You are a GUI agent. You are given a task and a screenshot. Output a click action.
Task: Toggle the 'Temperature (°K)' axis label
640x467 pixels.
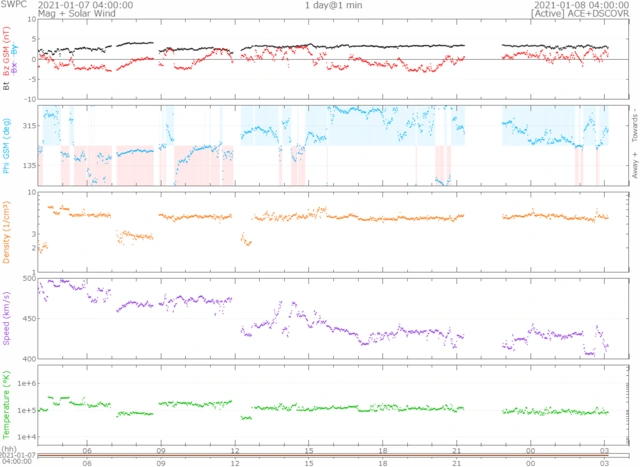(x=6, y=405)
